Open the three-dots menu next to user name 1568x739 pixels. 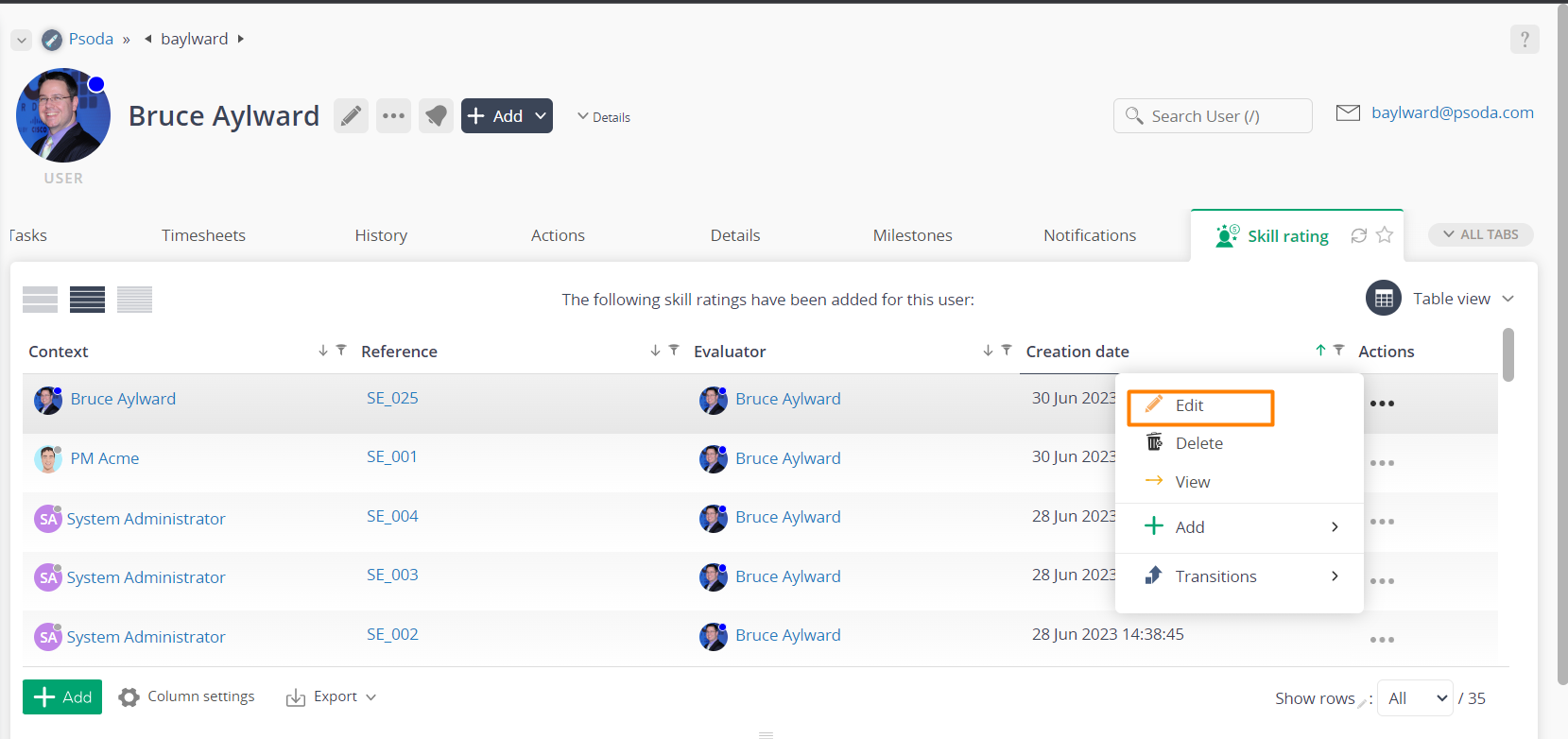click(x=393, y=116)
